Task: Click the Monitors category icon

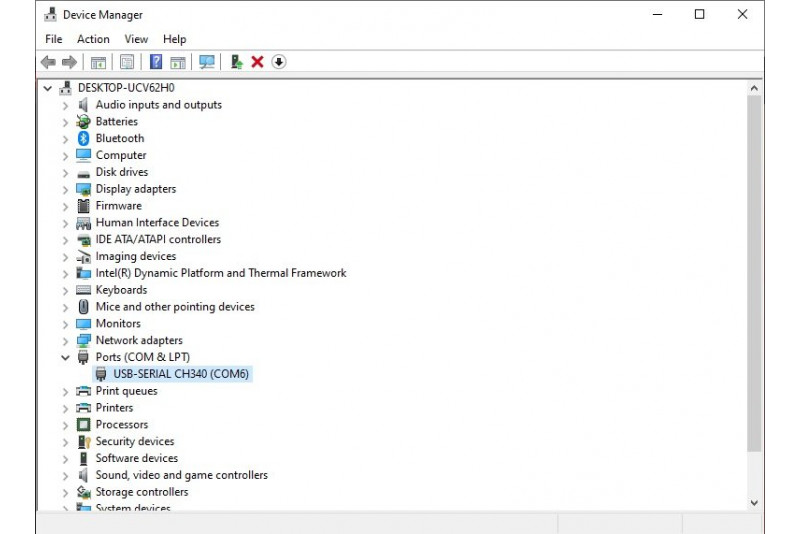Action: tap(83, 323)
